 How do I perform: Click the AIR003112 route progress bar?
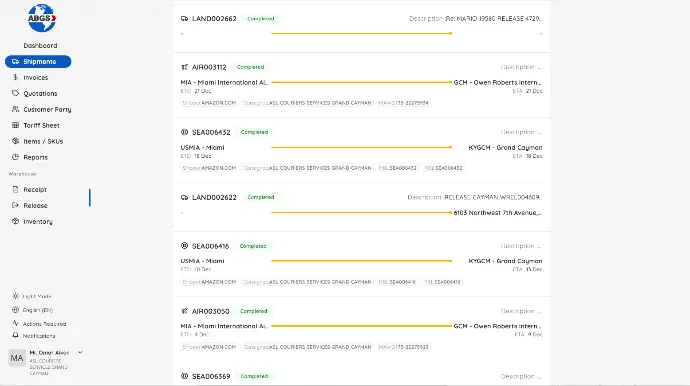(x=361, y=82)
